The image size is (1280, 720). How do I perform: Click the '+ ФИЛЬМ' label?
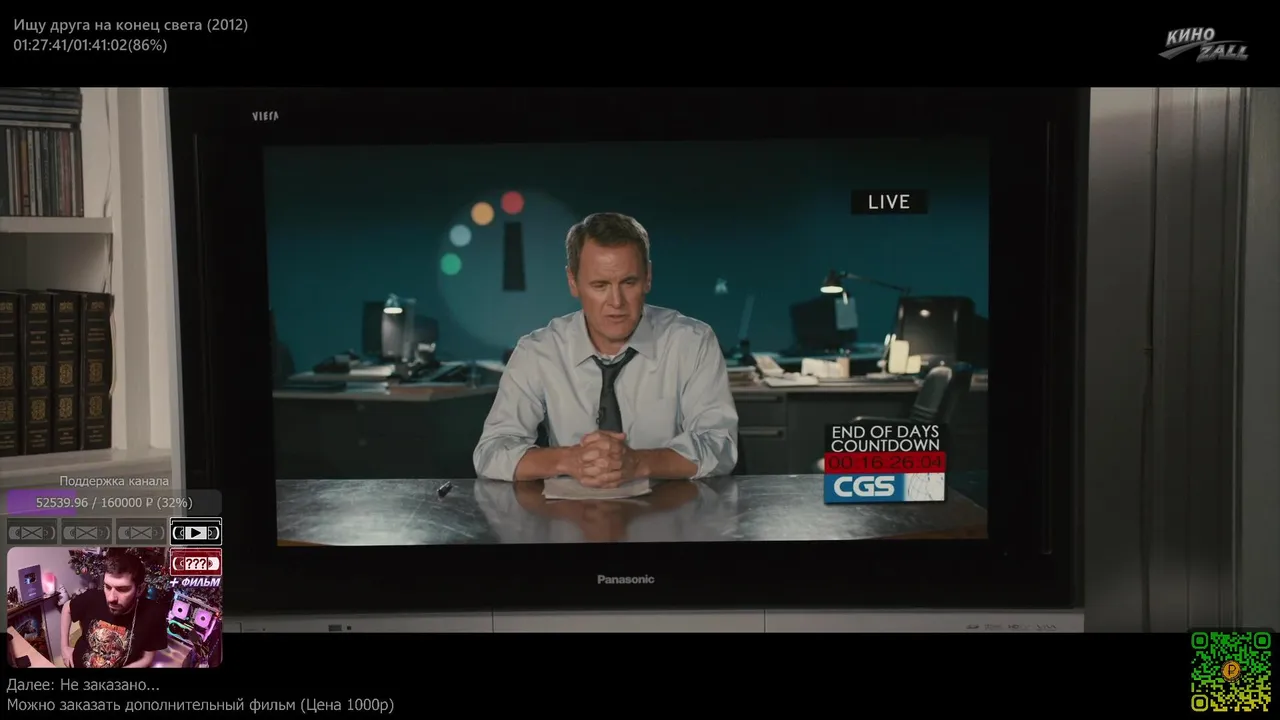point(194,582)
